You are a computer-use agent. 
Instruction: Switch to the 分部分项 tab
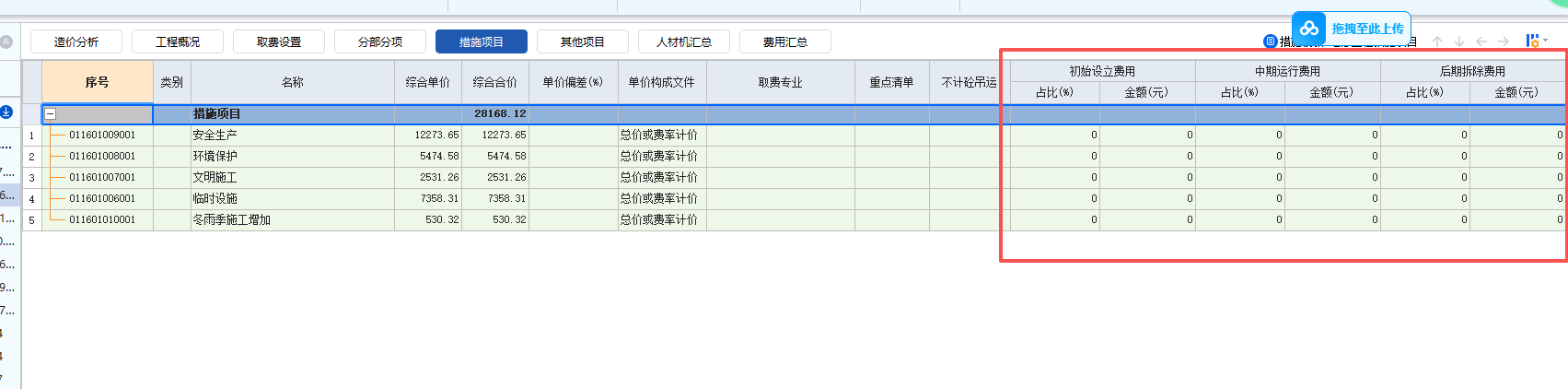click(380, 41)
